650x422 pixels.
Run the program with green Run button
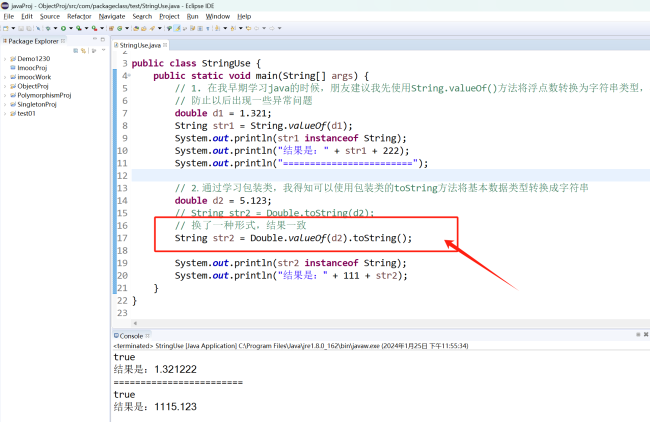(63, 28)
